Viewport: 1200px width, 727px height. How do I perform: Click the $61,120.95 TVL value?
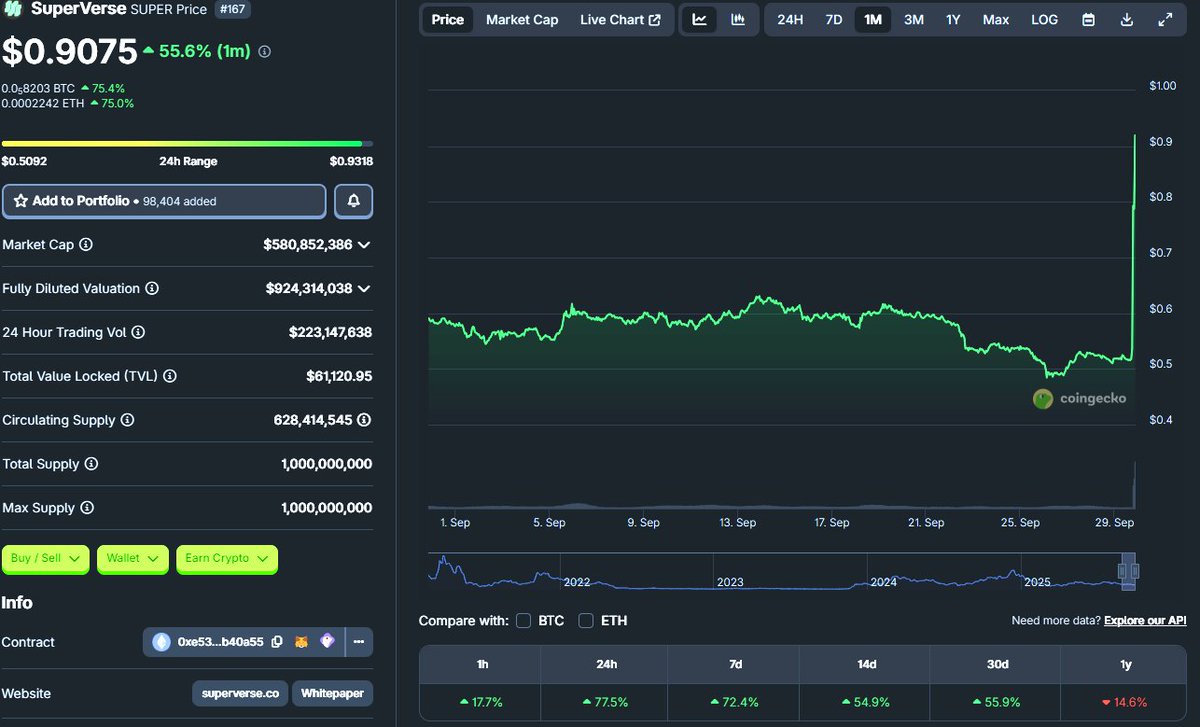(x=339, y=376)
